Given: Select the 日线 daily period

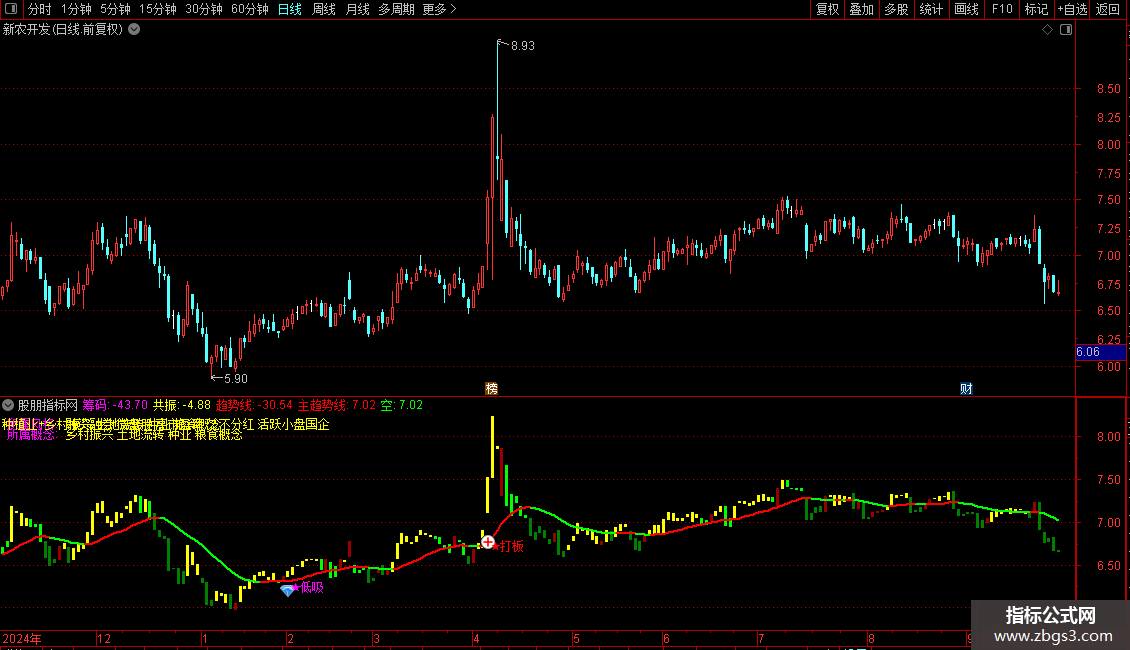Looking at the screenshot, I should point(290,9).
